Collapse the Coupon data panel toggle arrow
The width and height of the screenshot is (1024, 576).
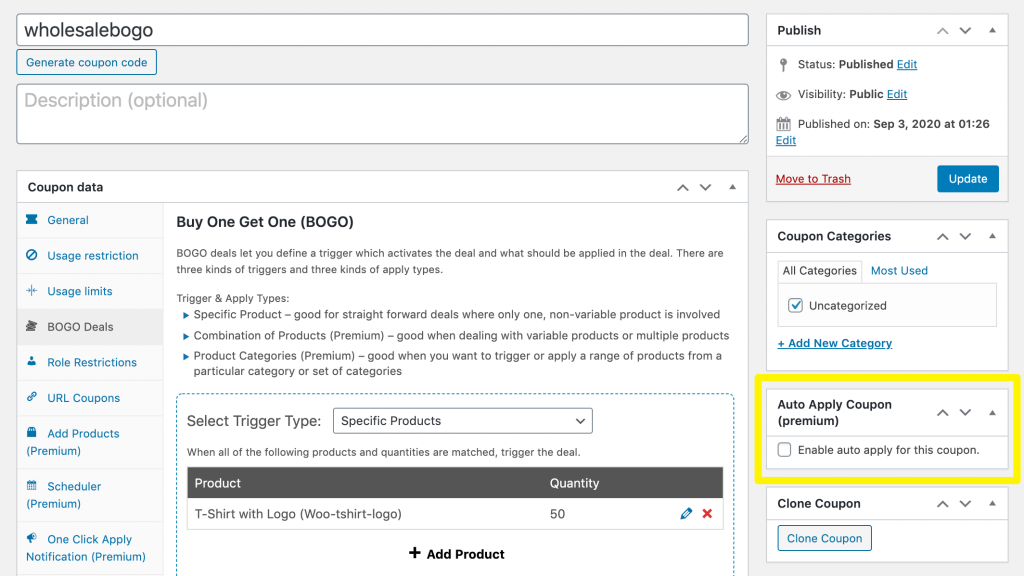[x=732, y=187]
